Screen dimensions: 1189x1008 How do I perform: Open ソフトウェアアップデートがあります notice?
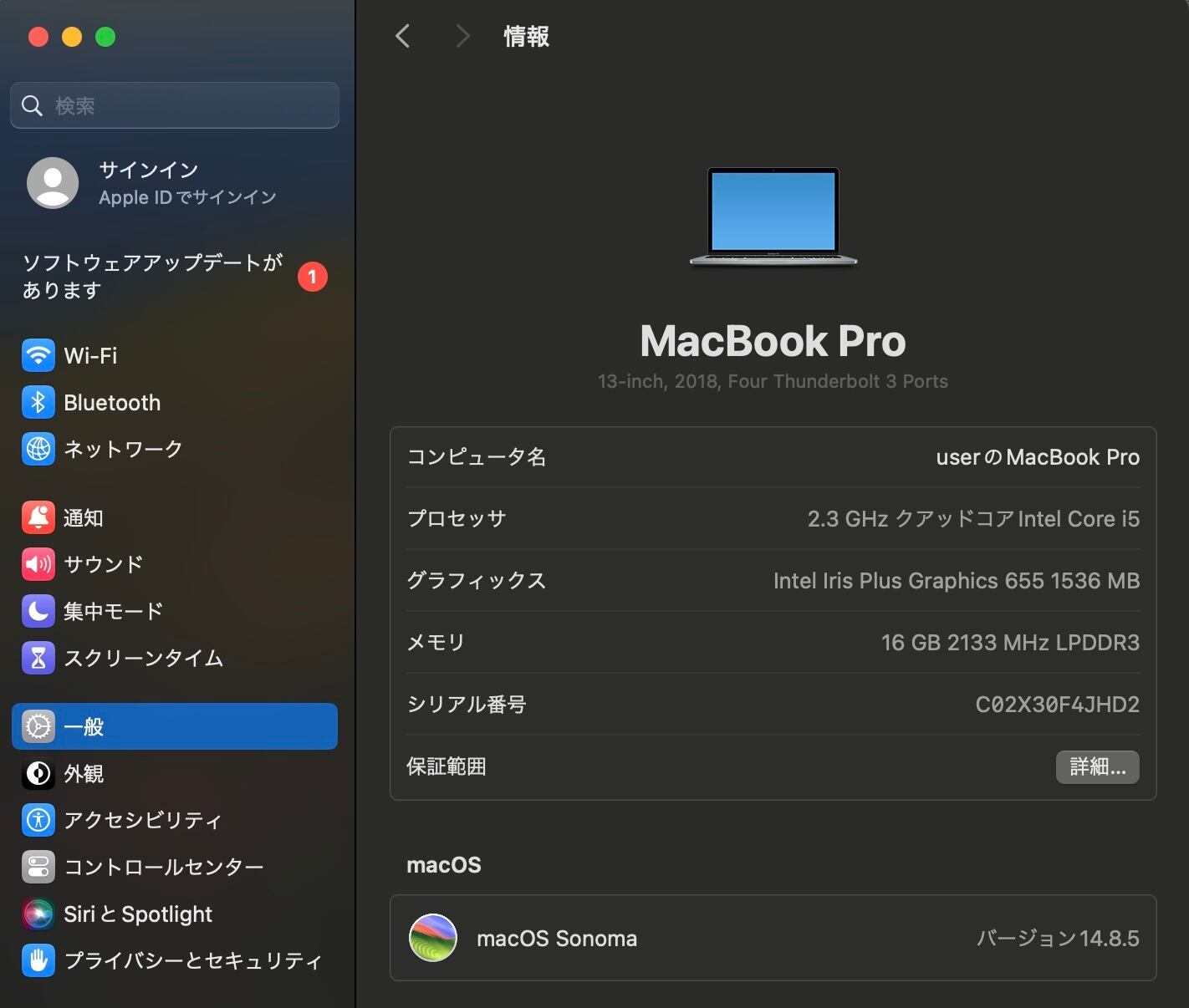175,276
